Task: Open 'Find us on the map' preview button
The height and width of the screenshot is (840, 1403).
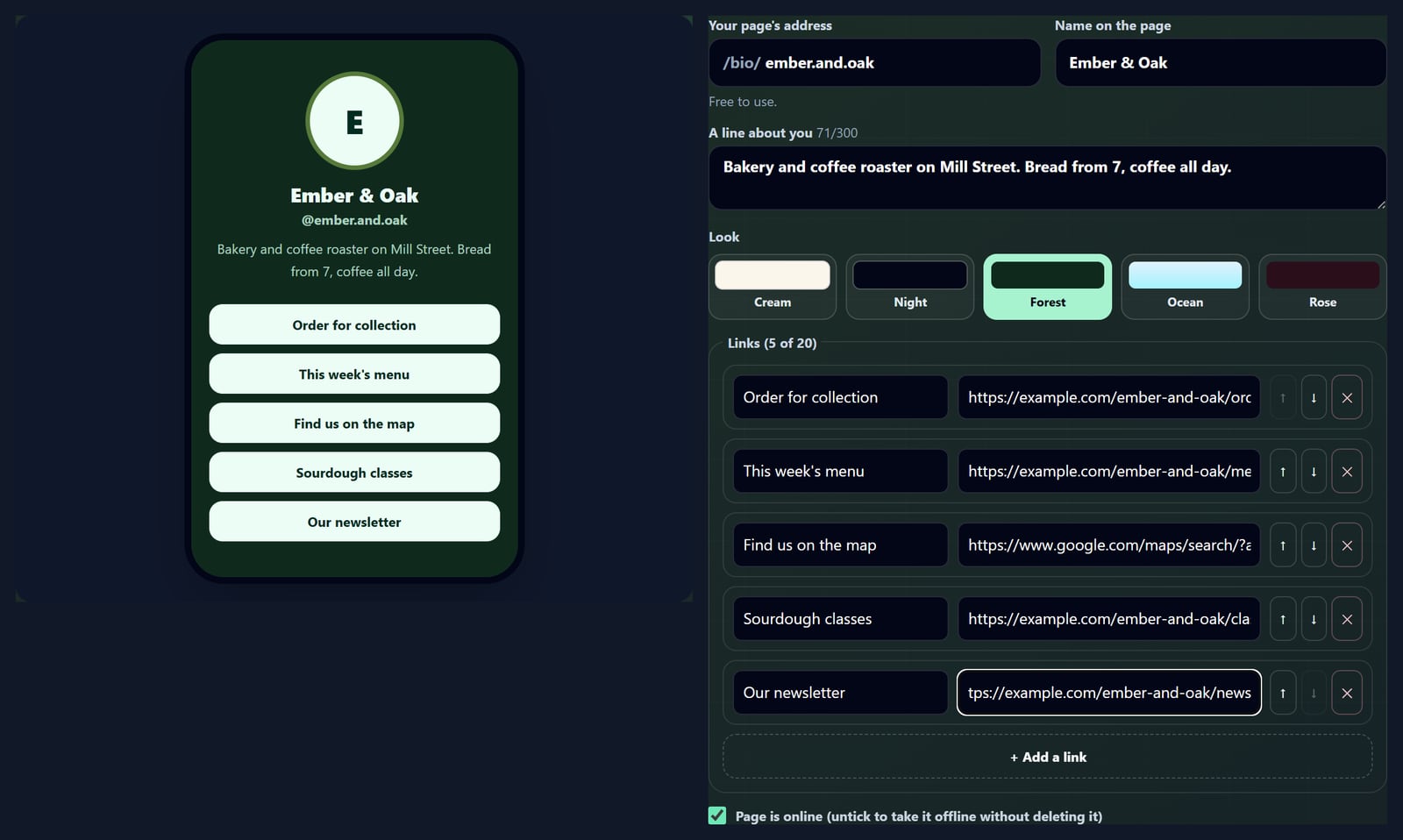Action: 354,423
